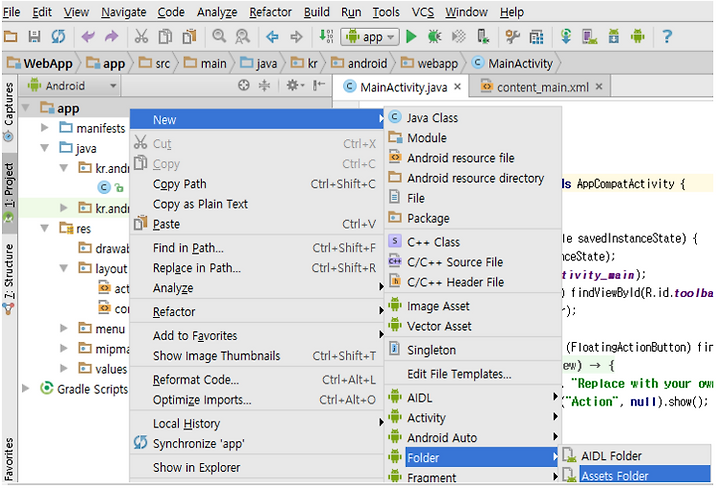Switch to content_main.xml tab
The height and width of the screenshot is (489, 720).
click(542, 87)
